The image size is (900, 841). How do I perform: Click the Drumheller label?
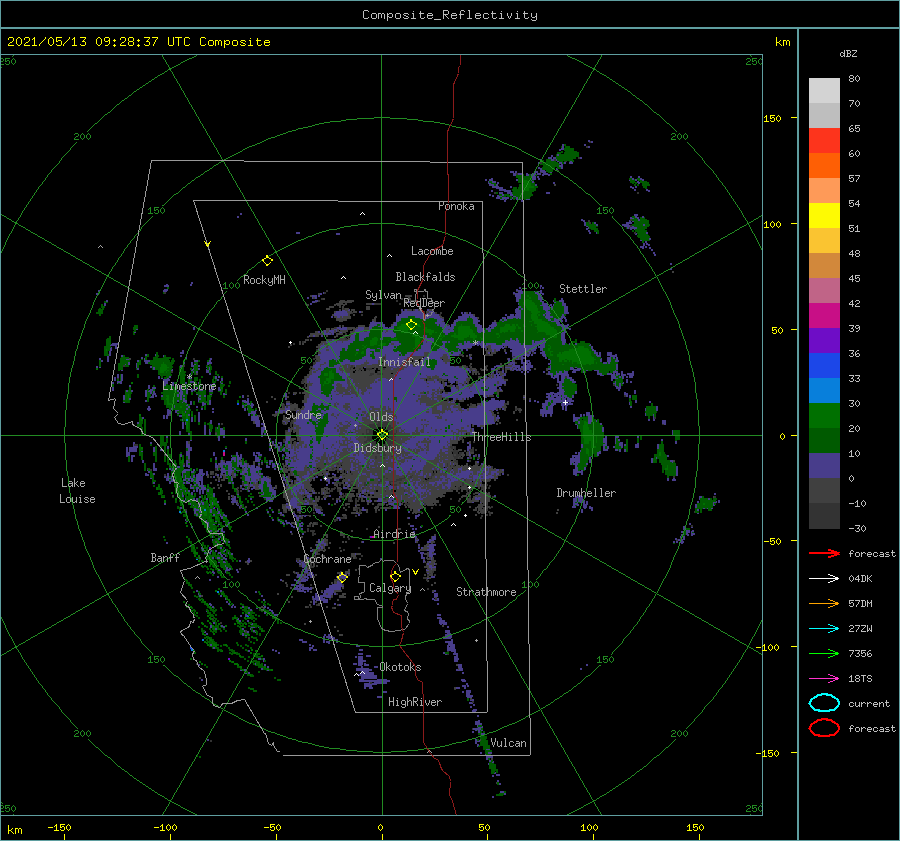click(x=586, y=493)
